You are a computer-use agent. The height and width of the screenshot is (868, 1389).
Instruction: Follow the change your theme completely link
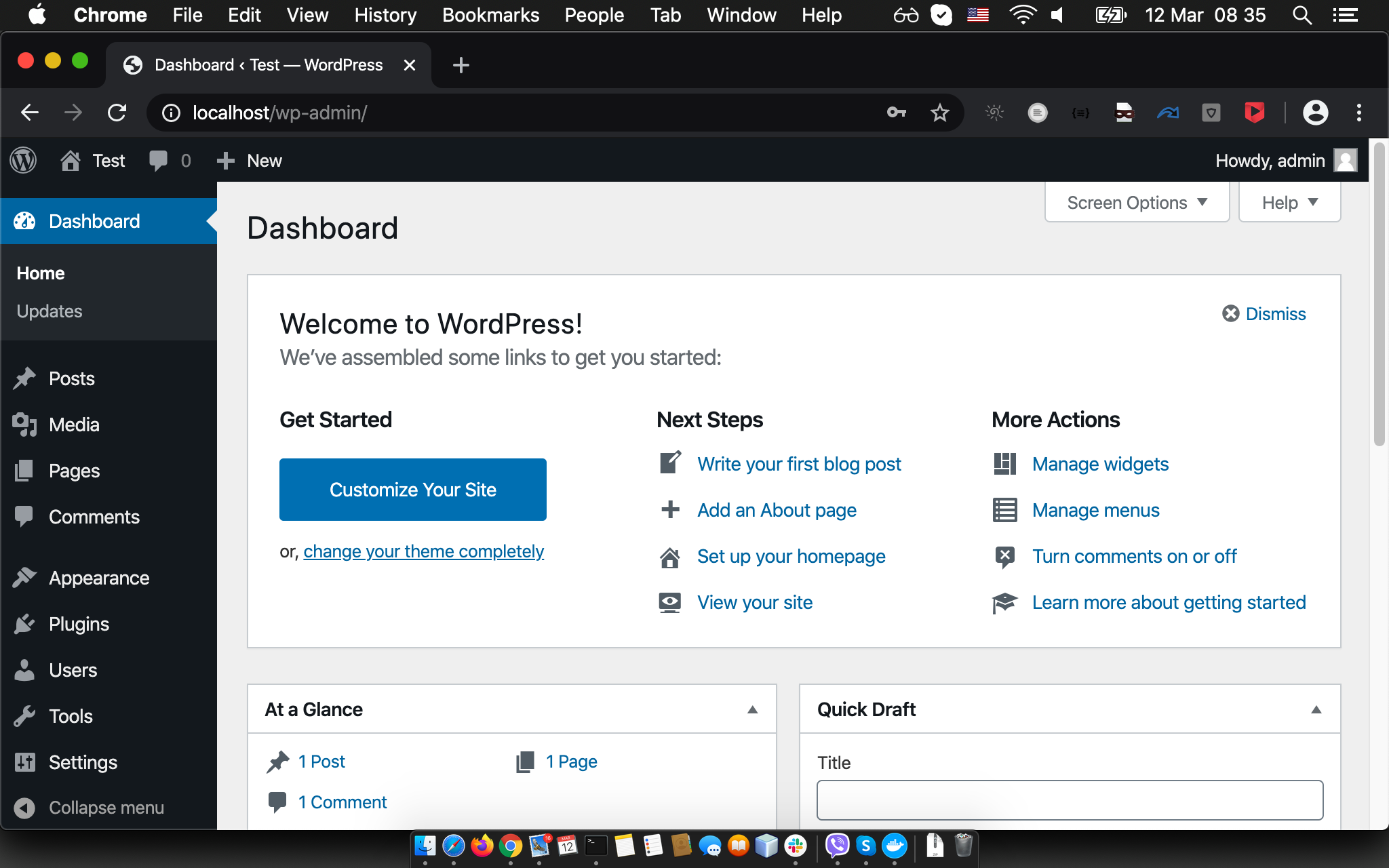click(423, 551)
